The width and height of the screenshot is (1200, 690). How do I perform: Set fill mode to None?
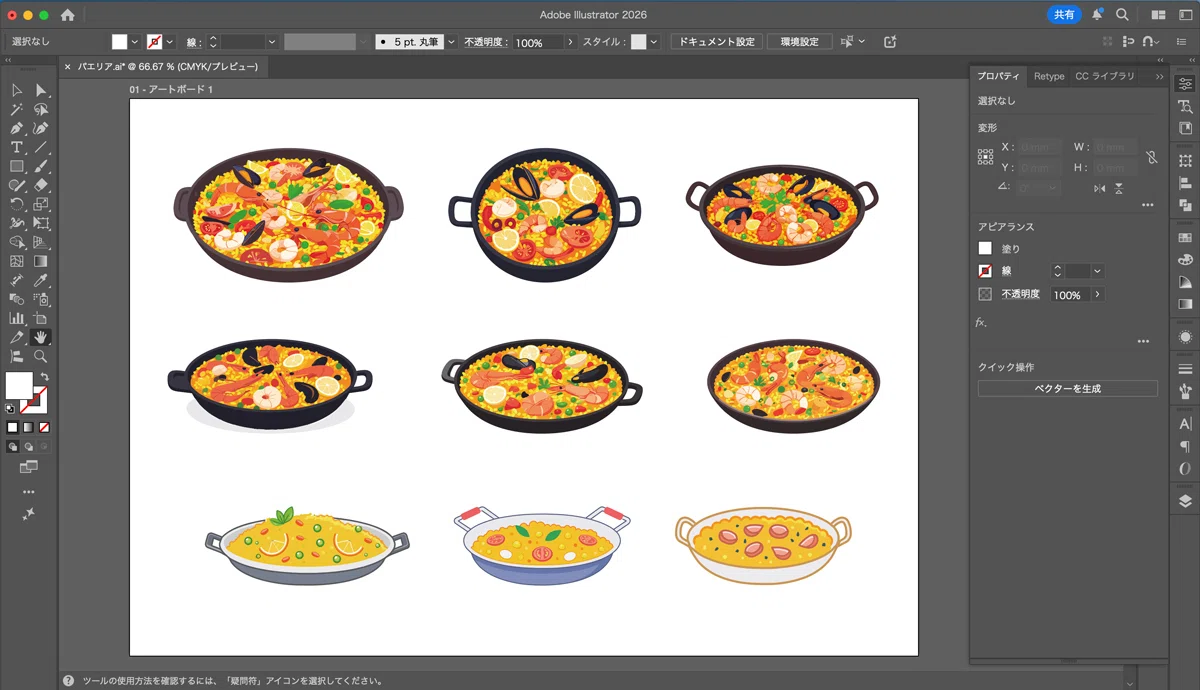[44, 427]
